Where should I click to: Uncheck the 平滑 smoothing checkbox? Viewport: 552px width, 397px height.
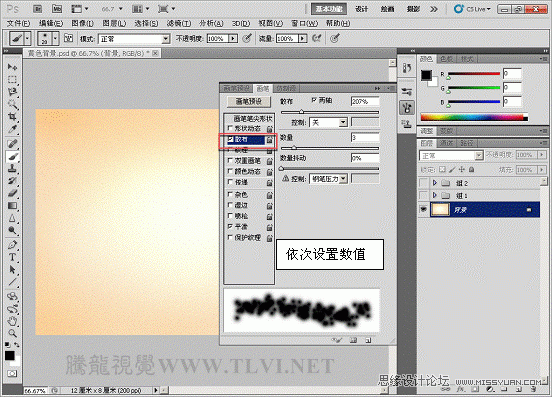pos(230,226)
